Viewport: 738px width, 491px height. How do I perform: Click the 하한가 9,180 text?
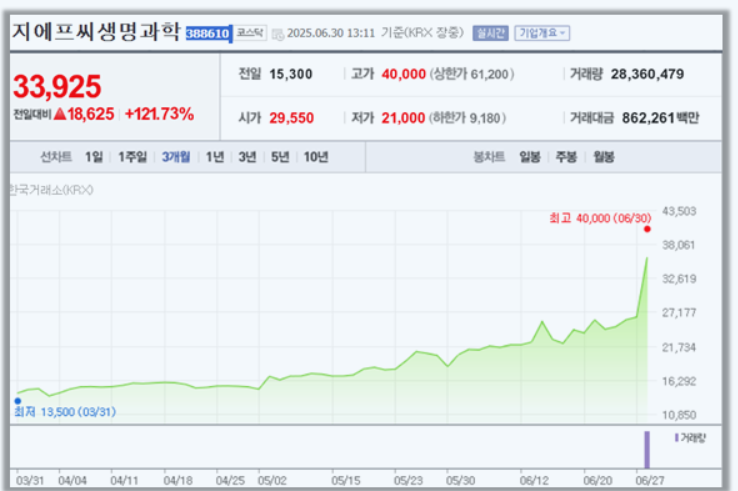pos(467,118)
